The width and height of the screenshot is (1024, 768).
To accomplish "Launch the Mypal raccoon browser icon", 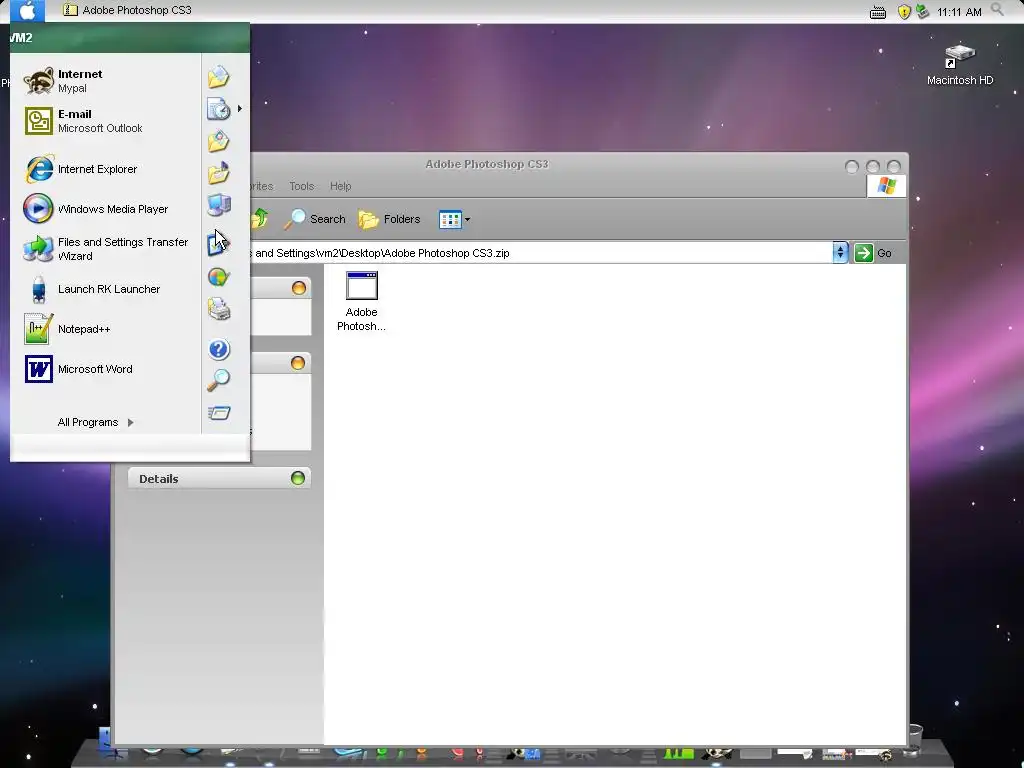I will [39, 80].
